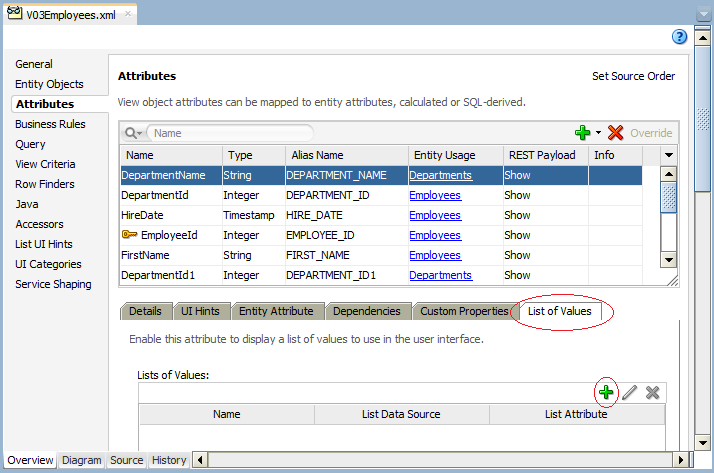Select the FirstName attribute row
Image resolution: width=714 pixels, height=473 pixels.
coord(382,255)
